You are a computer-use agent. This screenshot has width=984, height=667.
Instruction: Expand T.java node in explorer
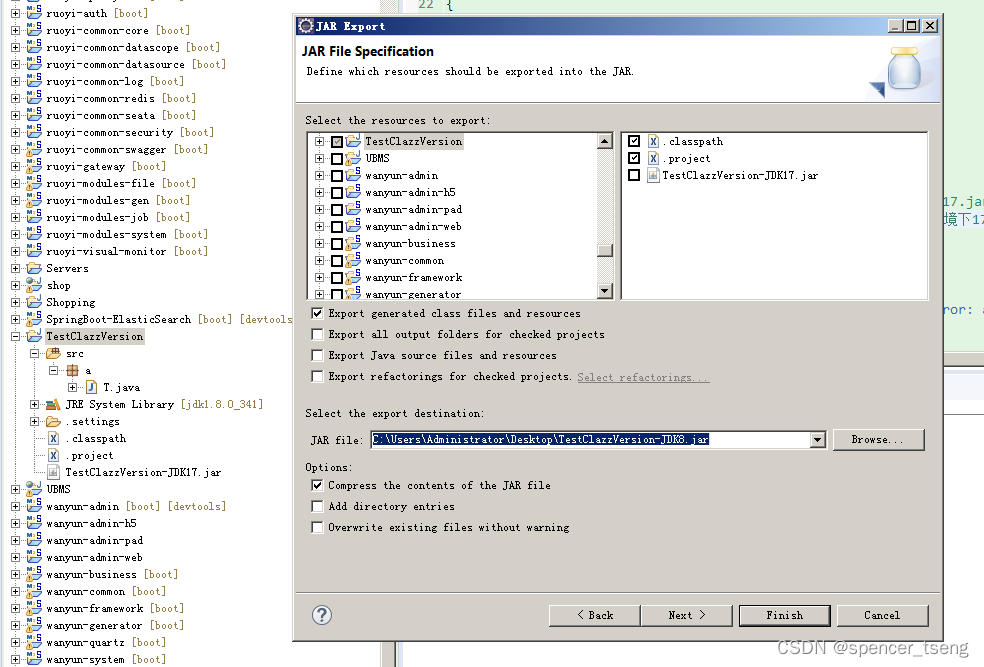click(x=73, y=387)
